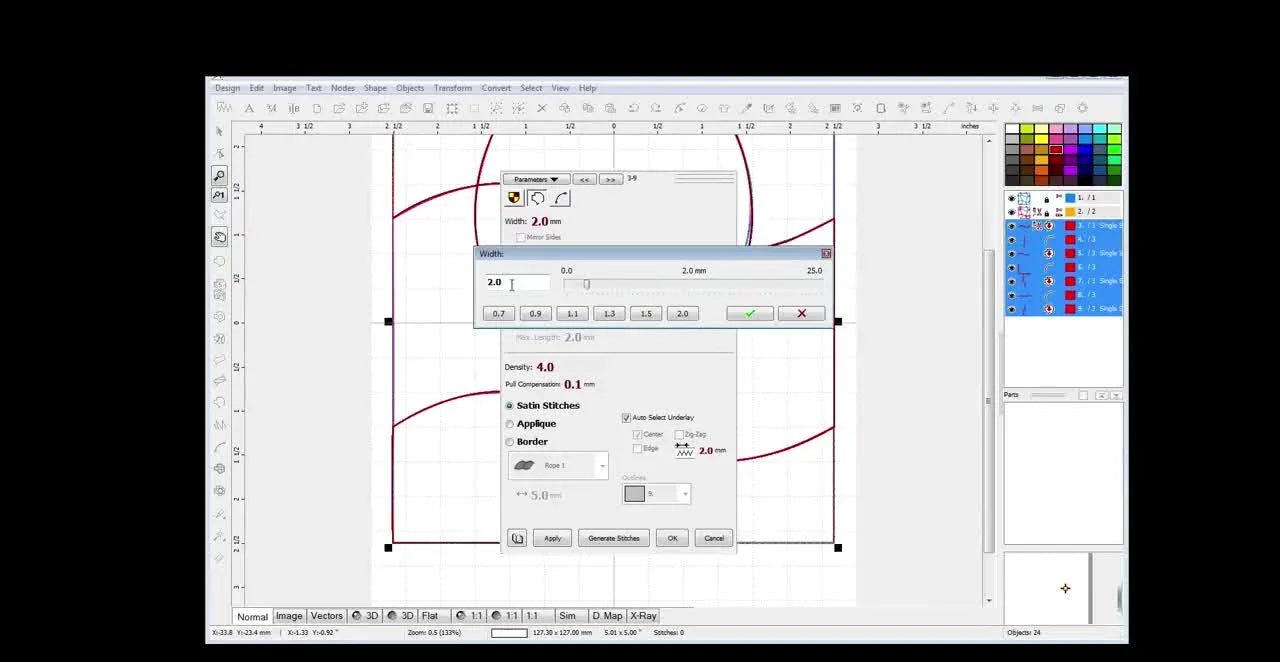
Task: Select the outline shape icon beside the shield icon
Action: (537, 197)
